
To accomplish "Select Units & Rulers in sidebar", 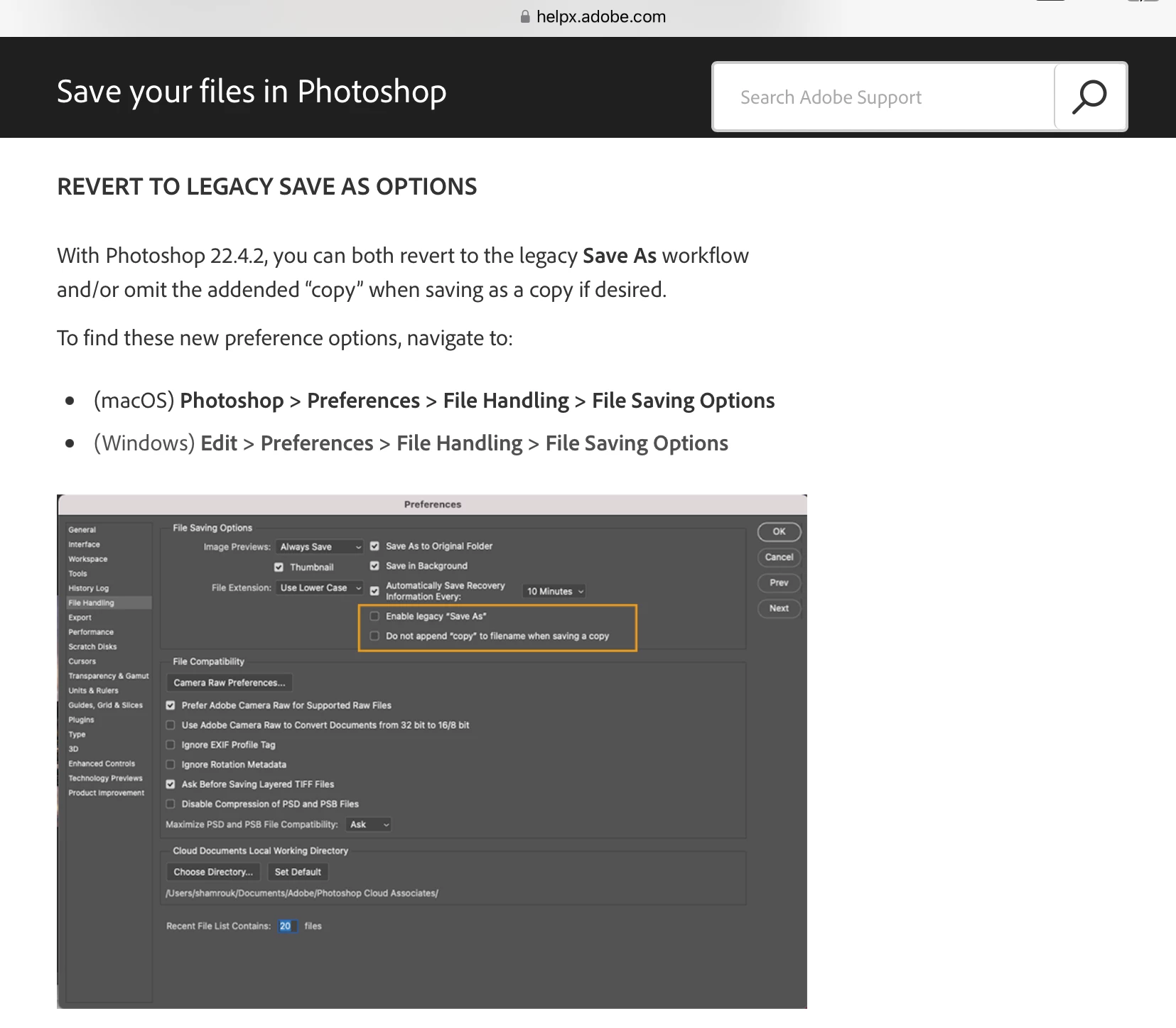I will click(x=94, y=691).
